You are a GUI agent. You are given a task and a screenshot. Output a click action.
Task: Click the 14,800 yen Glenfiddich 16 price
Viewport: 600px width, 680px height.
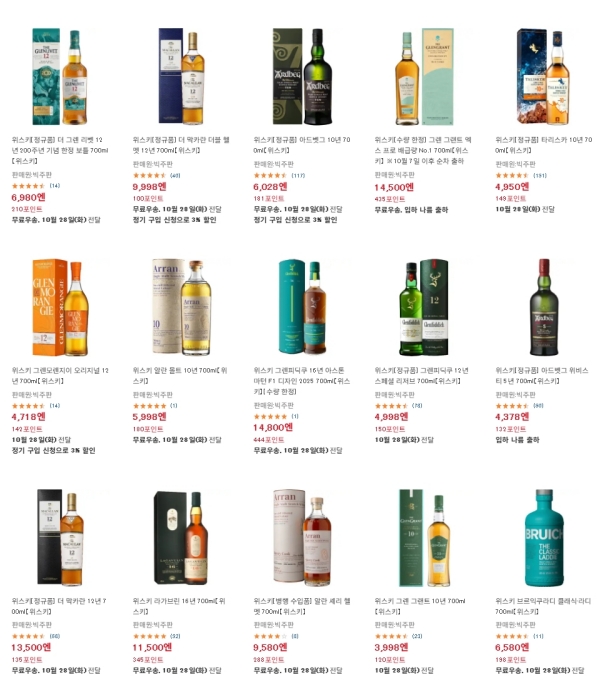[x=273, y=428]
